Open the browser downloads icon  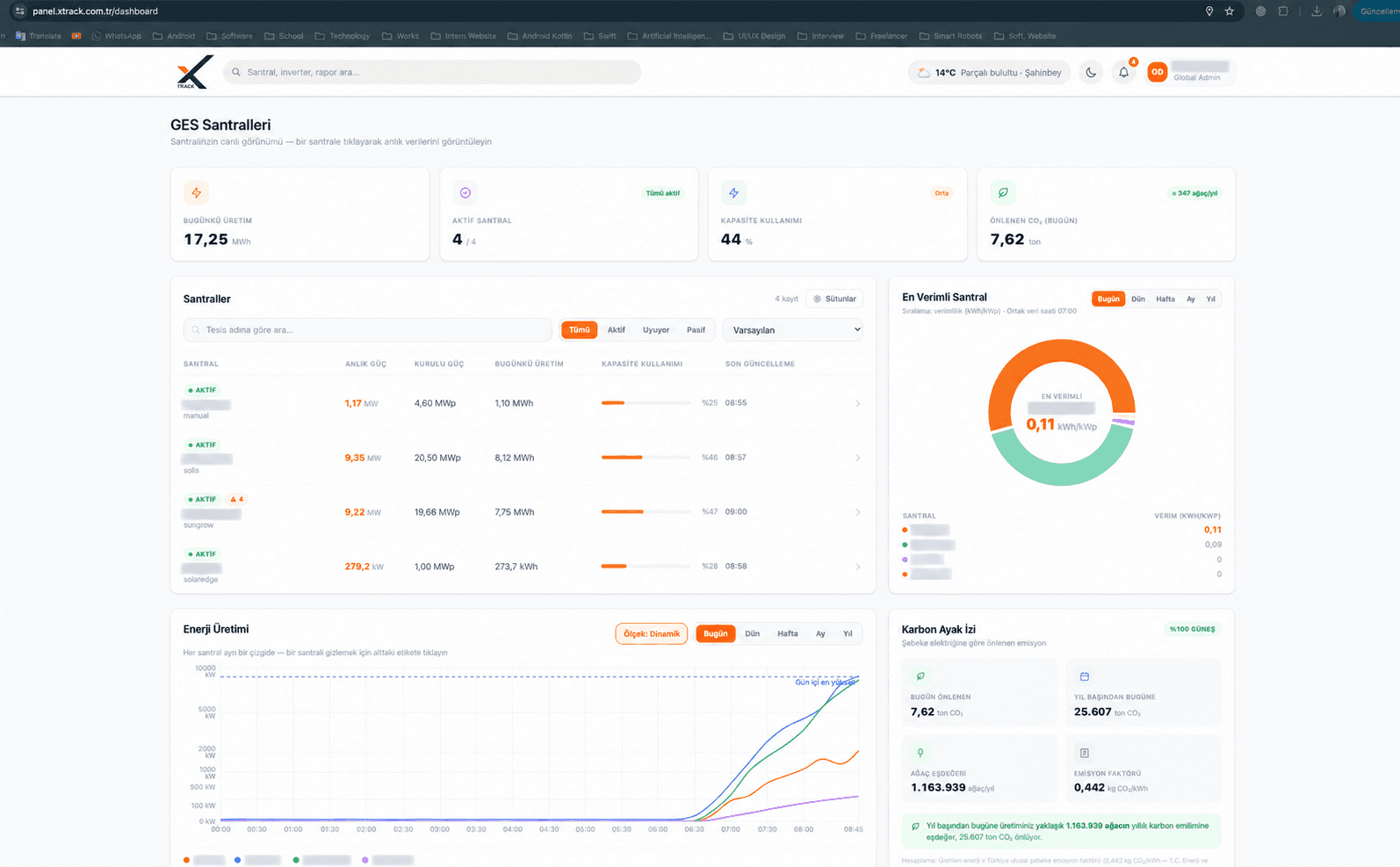[1317, 11]
